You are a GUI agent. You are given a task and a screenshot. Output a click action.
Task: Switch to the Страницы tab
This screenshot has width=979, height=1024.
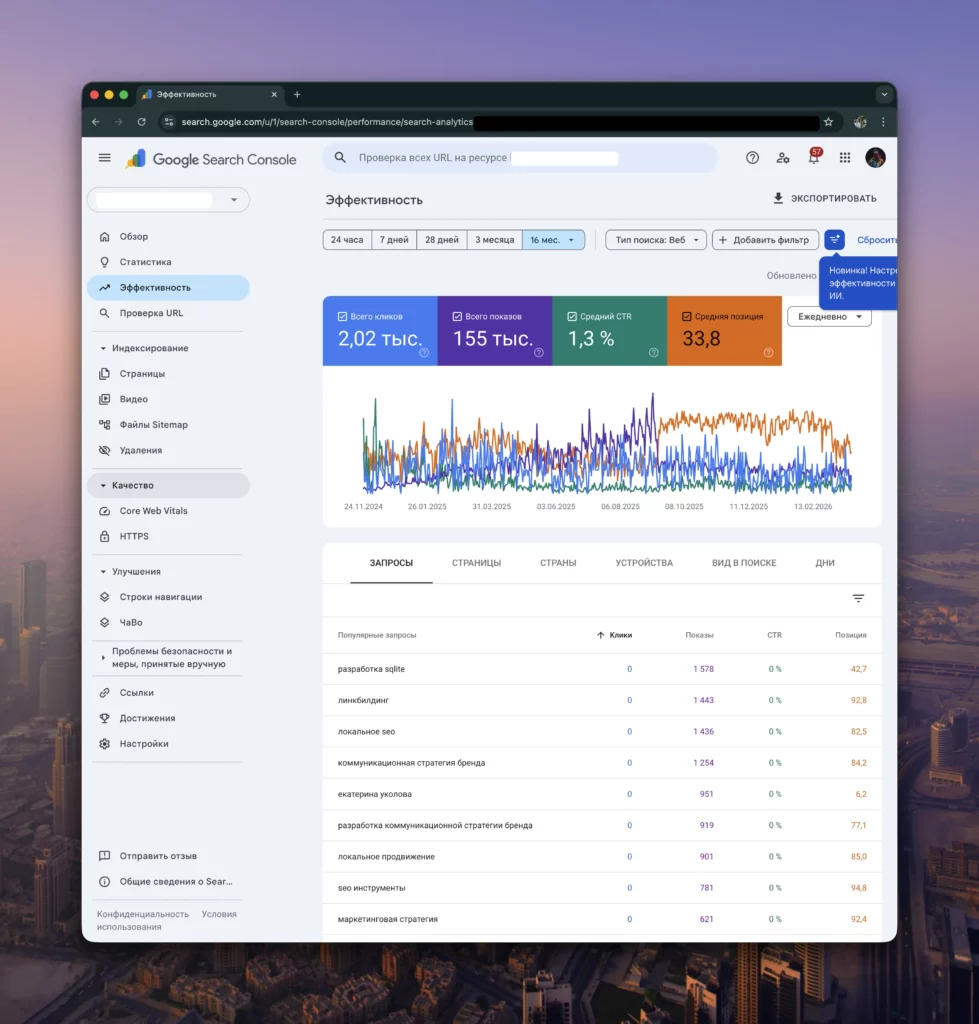tap(476, 563)
